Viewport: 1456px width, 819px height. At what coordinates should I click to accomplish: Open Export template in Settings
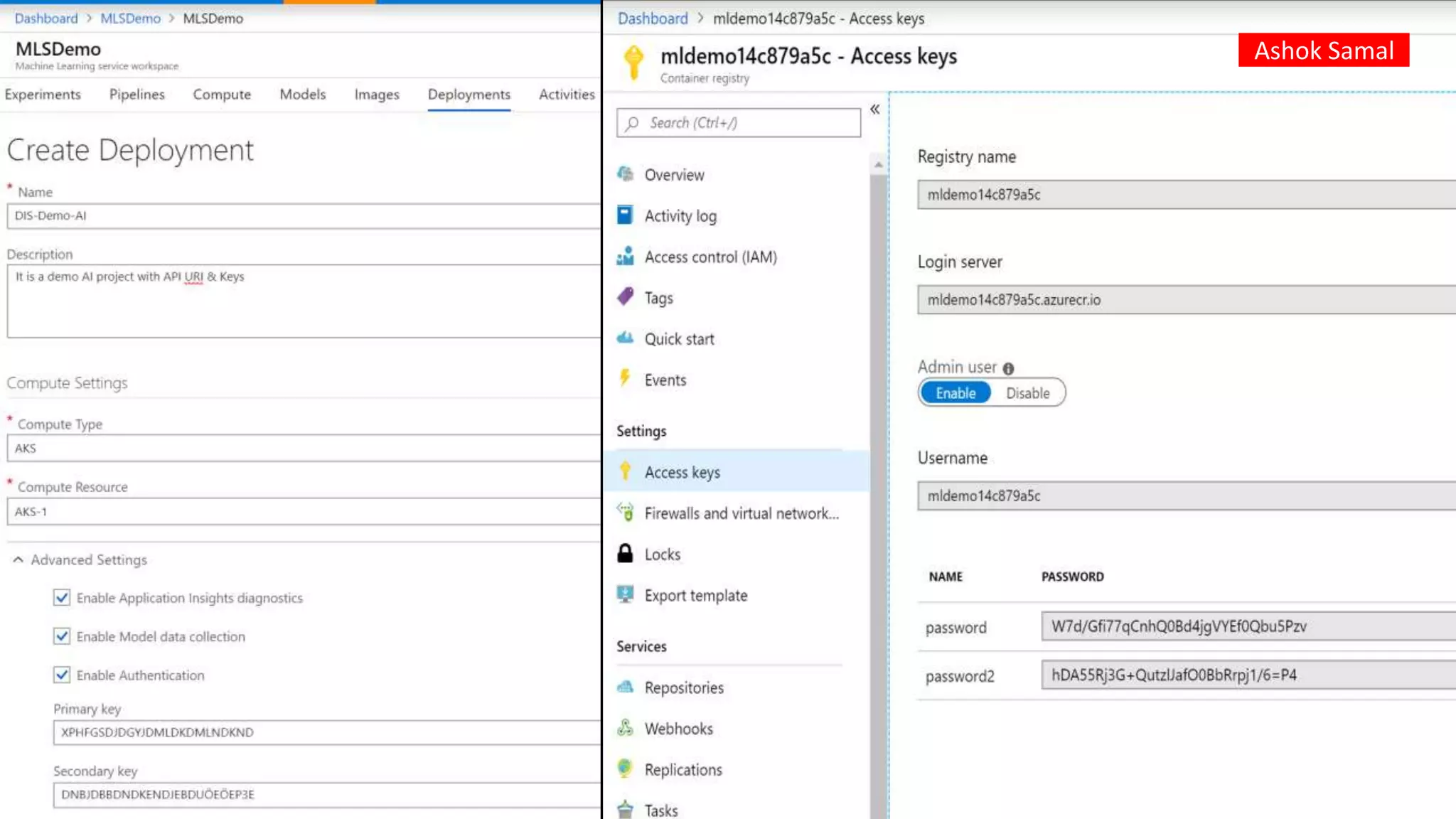[695, 596]
